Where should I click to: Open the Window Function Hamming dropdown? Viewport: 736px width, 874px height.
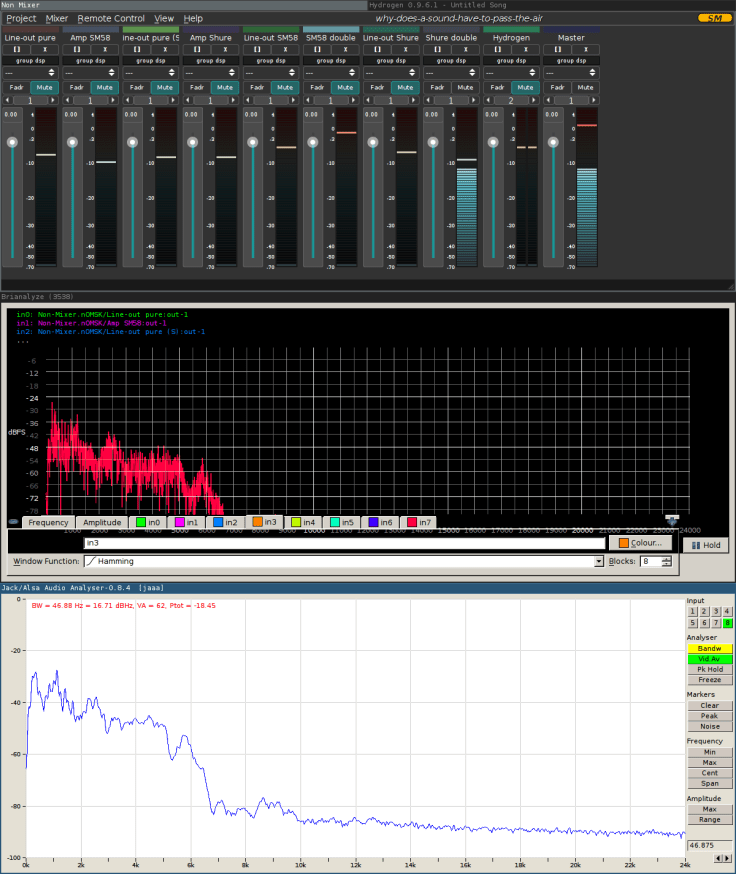point(598,562)
